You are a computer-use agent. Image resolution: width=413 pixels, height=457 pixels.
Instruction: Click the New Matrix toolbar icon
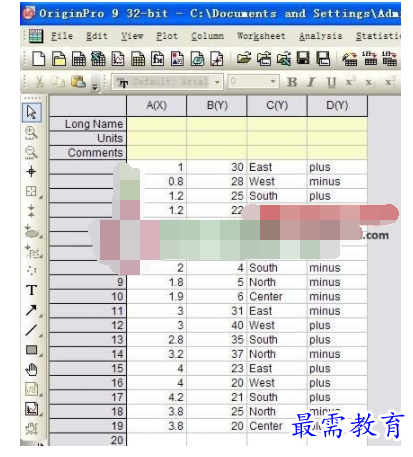(138, 59)
